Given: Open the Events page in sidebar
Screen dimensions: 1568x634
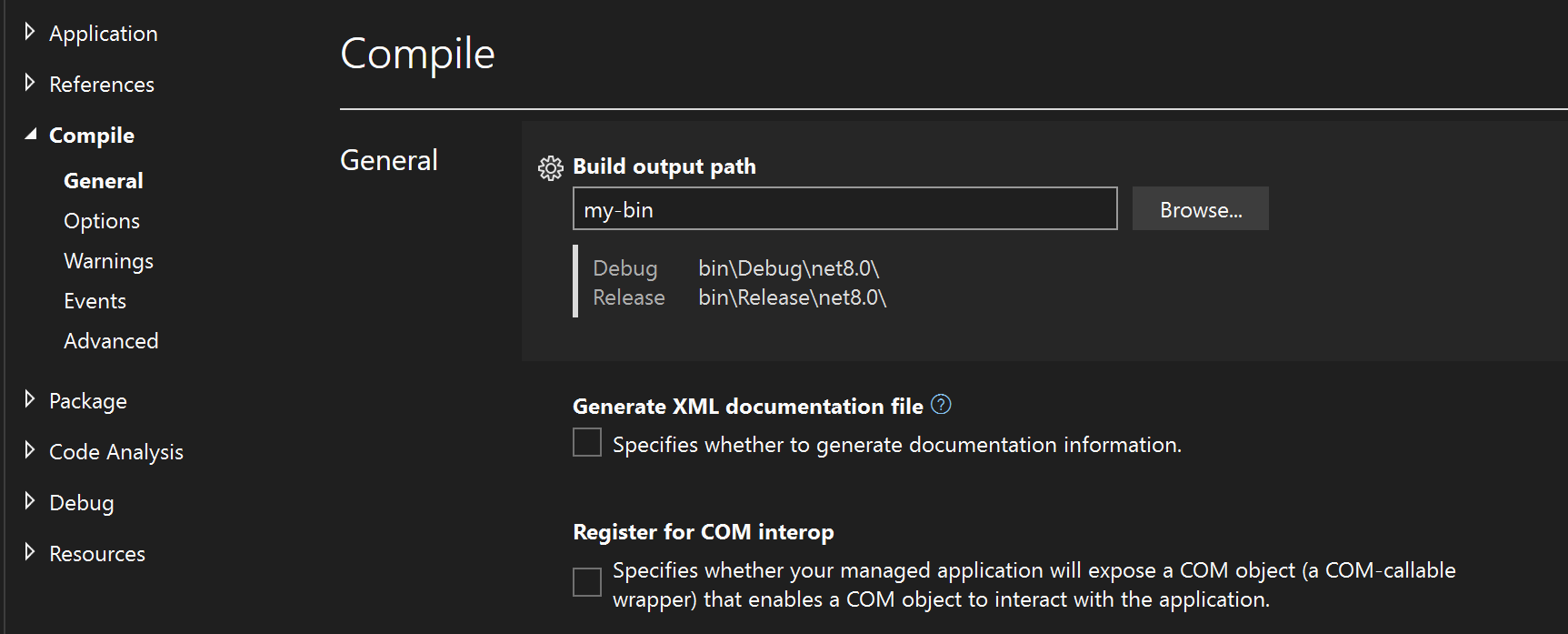Looking at the screenshot, I should (x=95, y=301).
